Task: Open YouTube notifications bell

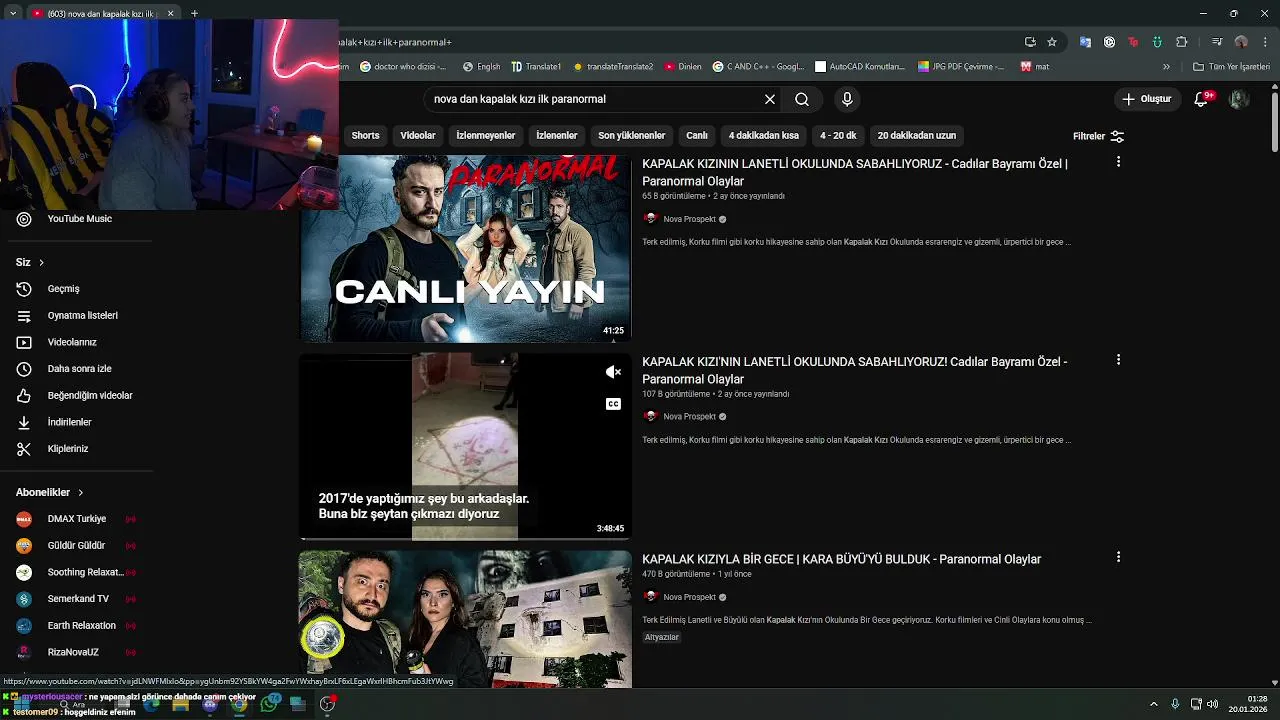Action: (1202, 99)
